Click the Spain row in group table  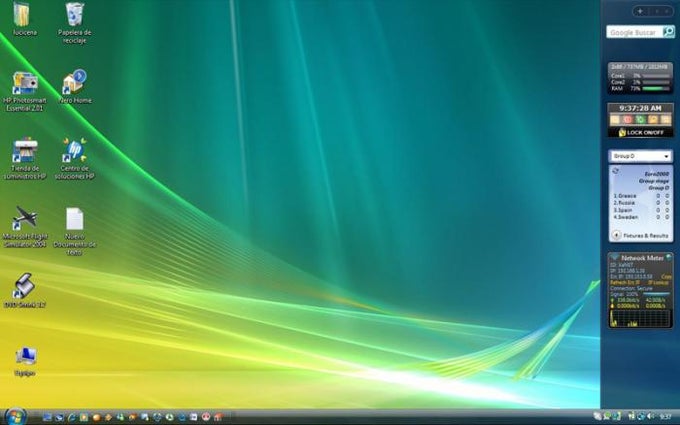click(641, 210)
